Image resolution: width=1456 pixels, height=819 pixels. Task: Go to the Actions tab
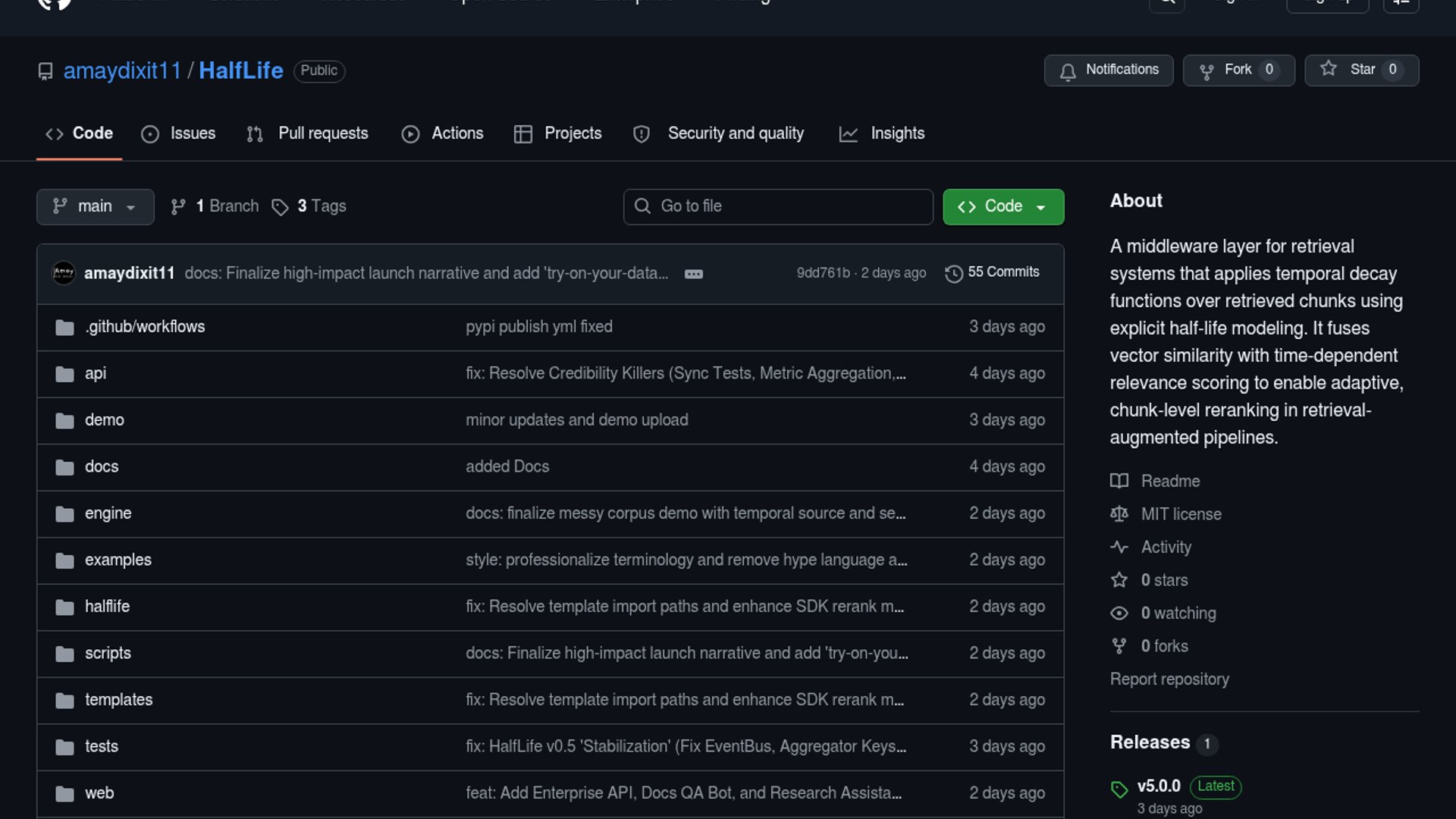pos(442,133)
